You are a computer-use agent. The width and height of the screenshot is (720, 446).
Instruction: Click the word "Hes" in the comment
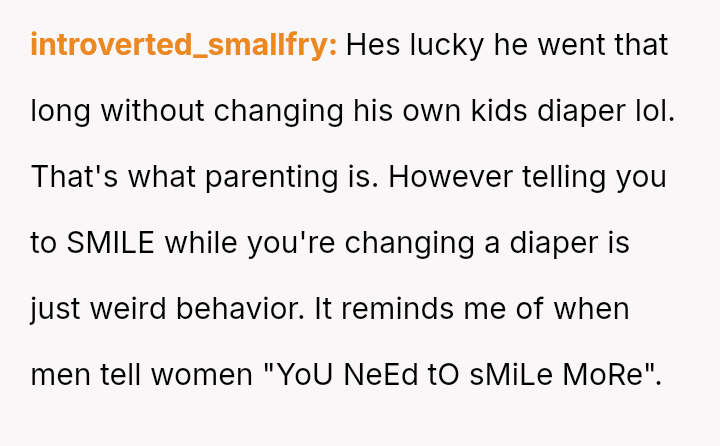(x=372, y=46)
